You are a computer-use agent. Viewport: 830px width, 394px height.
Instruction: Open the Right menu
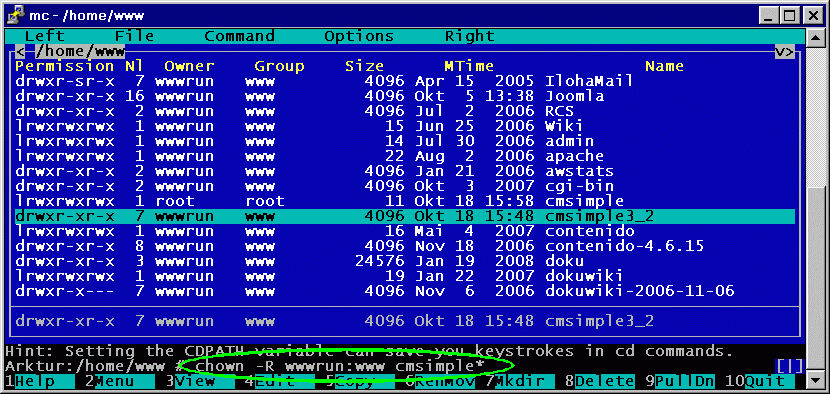470,36
